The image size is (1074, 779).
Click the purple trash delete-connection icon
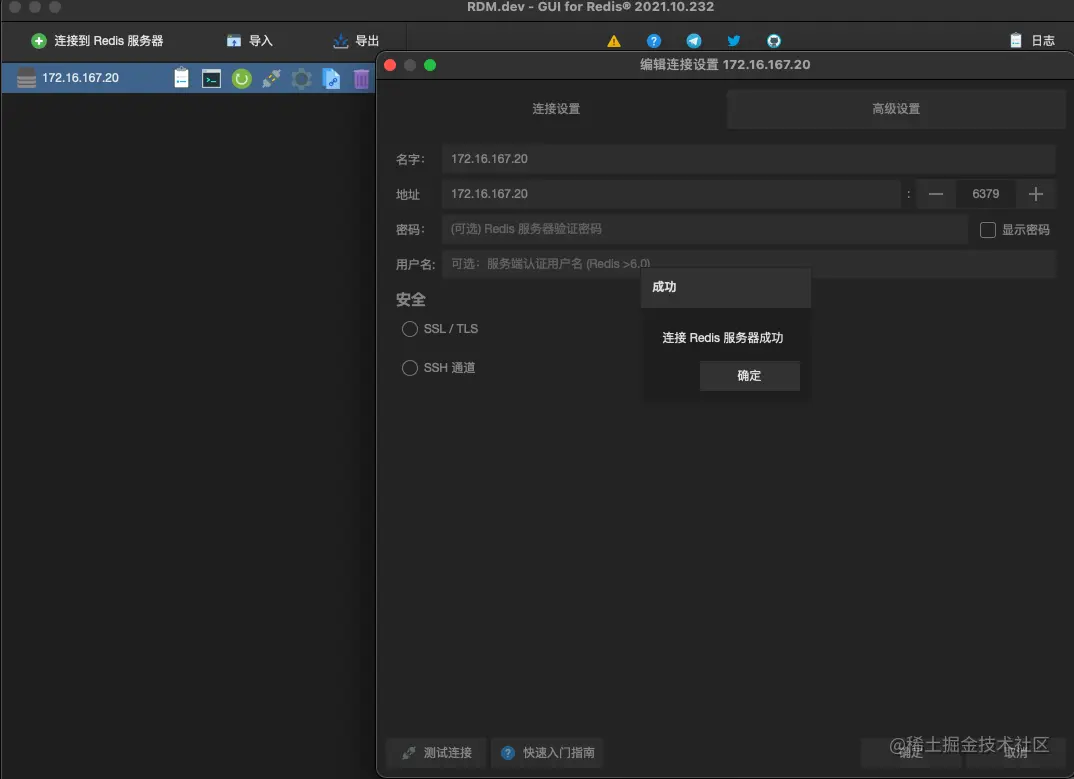(x=361, y=79)
